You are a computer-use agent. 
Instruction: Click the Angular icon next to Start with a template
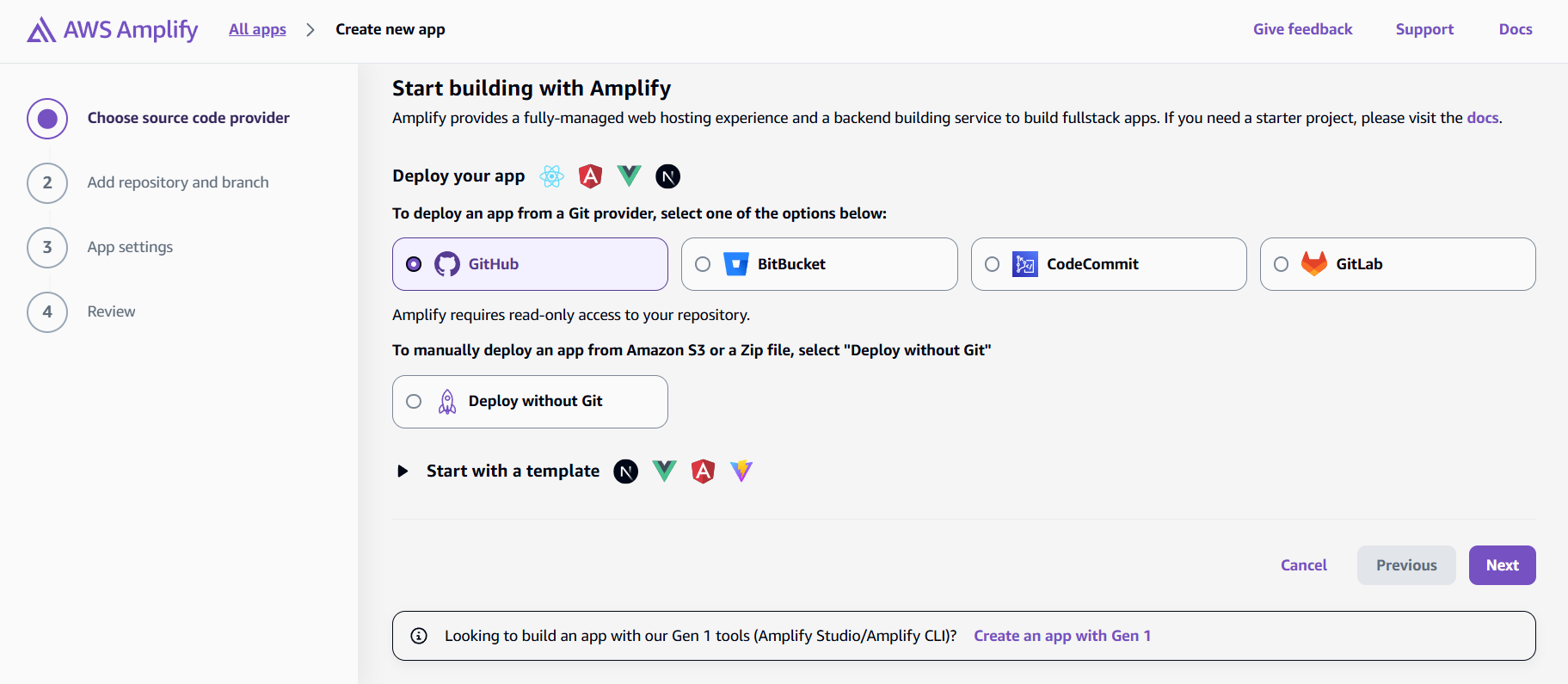pyautogui.click(x=704, y=471)
